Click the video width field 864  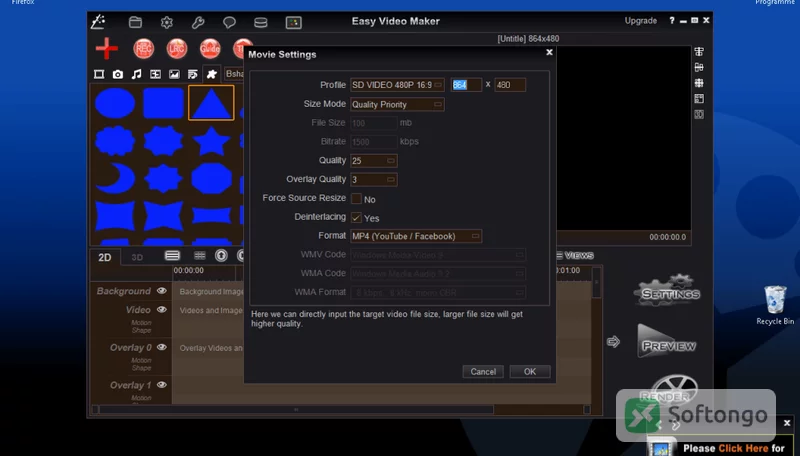click(466, 85)
